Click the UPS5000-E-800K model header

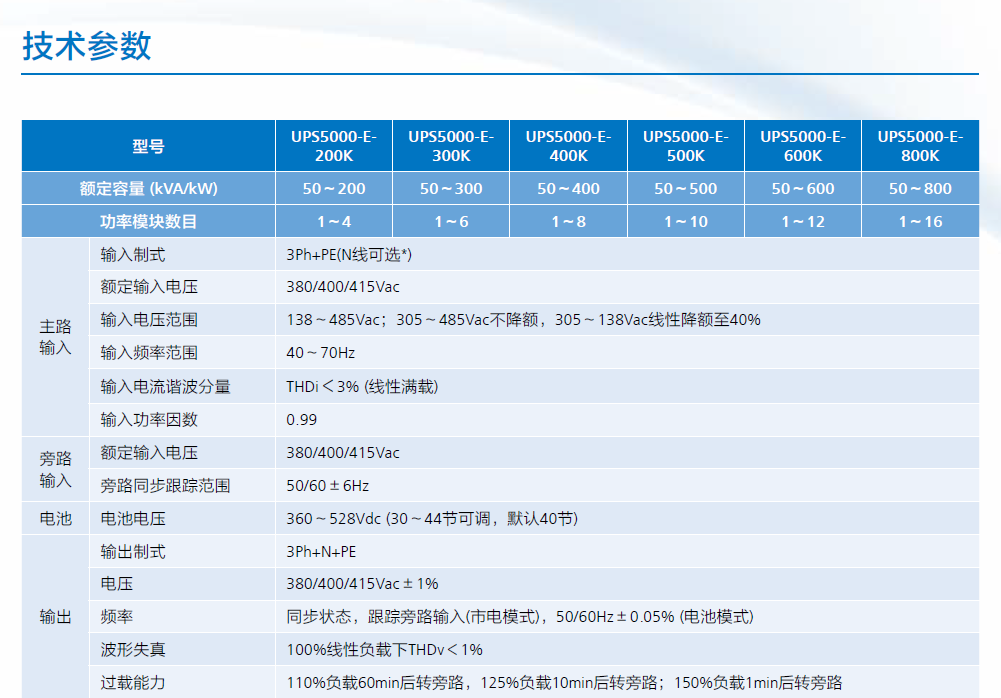[x=921, y=146]
